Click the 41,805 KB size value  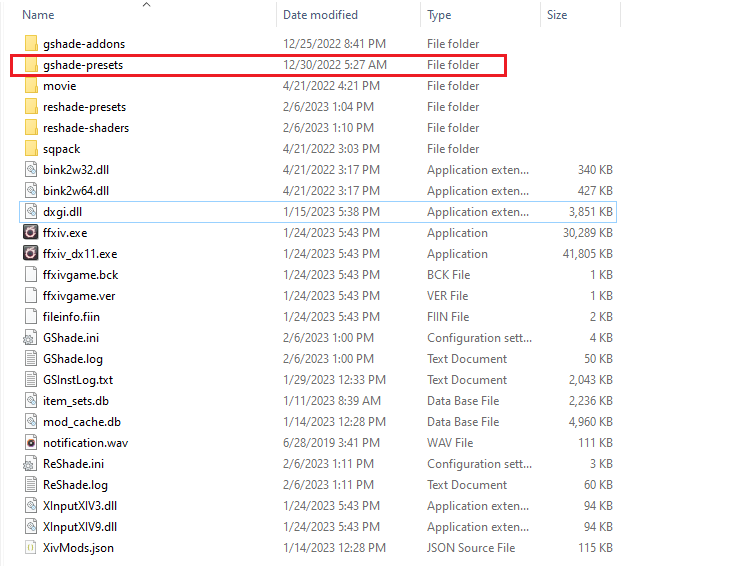click(588, 254)
